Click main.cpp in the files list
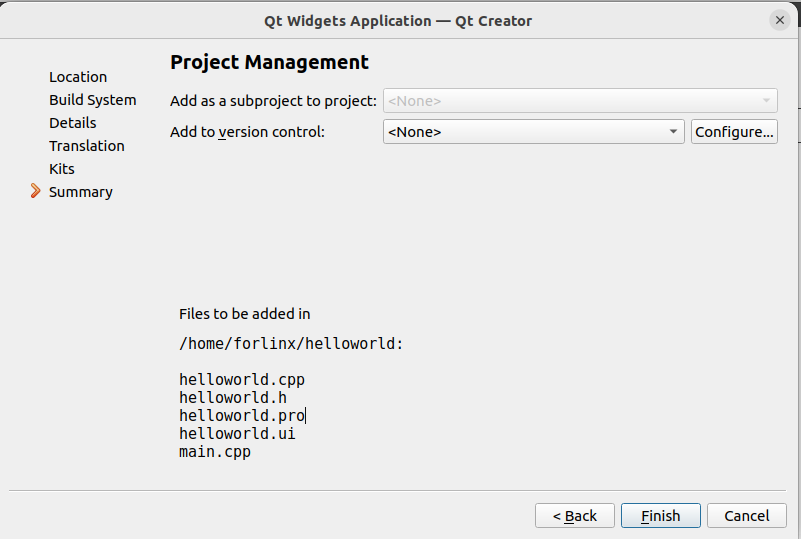 click(x=215, y=452)
